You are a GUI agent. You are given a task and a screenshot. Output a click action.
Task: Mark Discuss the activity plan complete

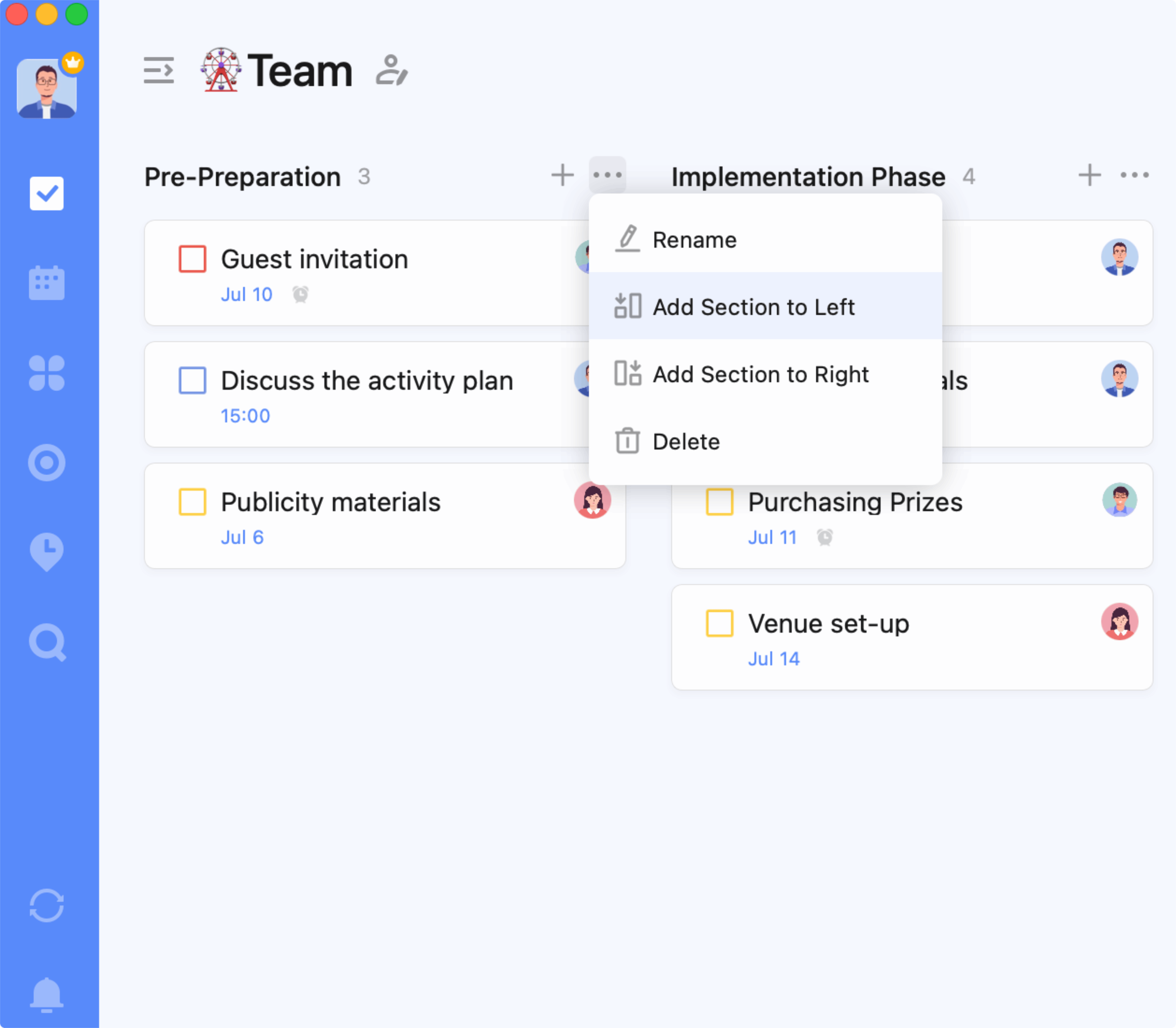pos(192,380)
